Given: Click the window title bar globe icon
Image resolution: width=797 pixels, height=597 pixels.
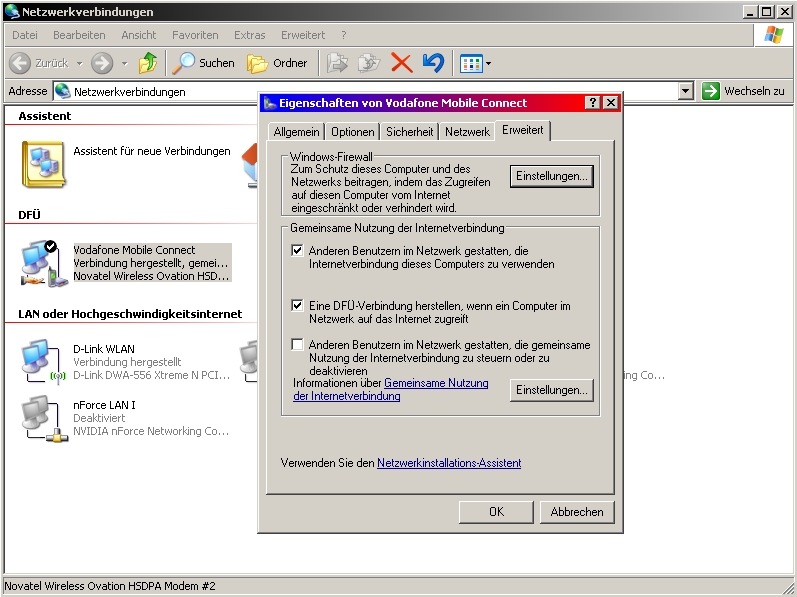Looking at the screenshot, I should [12, 11].
